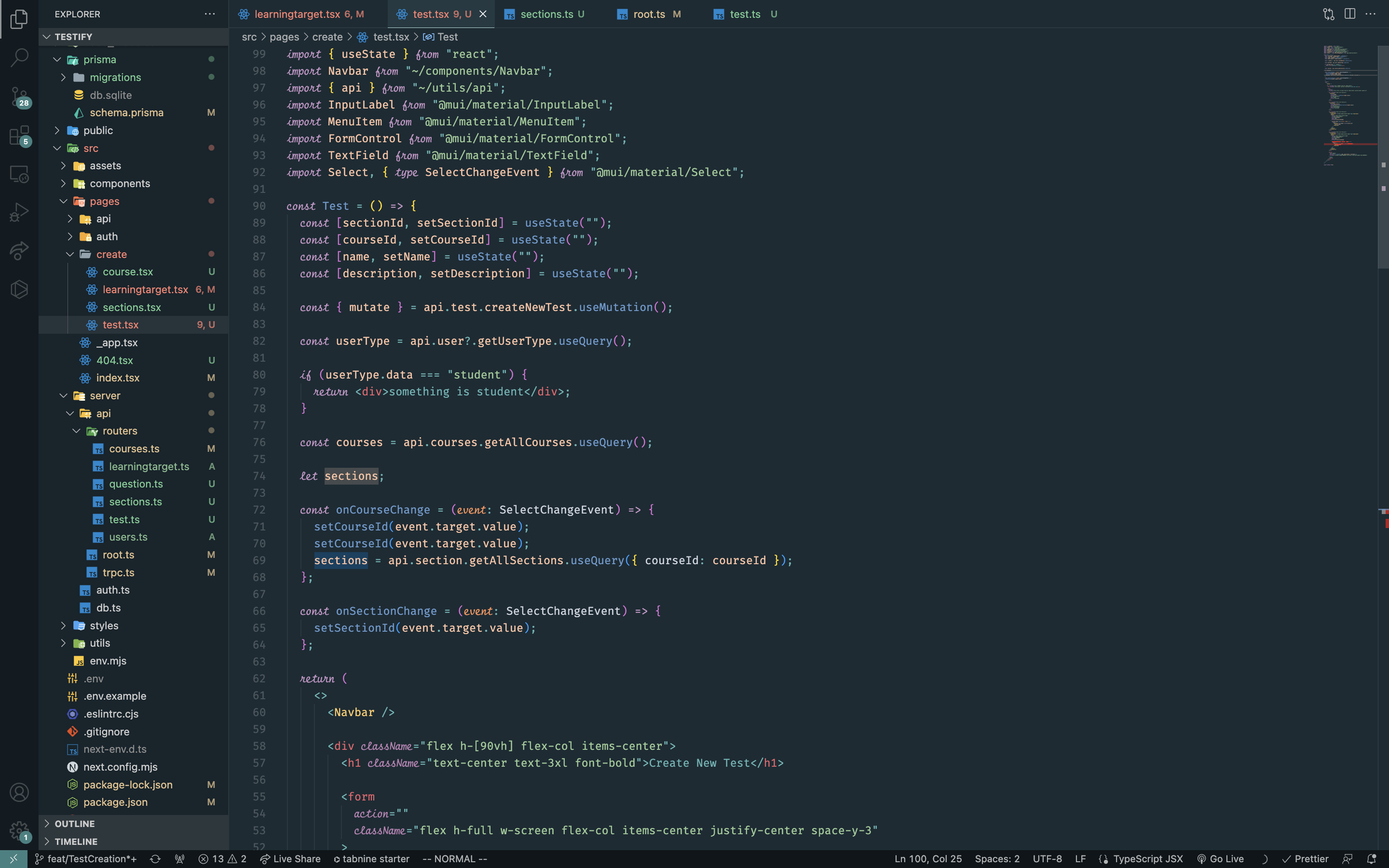The width and height of the screenshot is (1389, 868).
Task: Toggle the split editor layout
Action: [1350, 14]
